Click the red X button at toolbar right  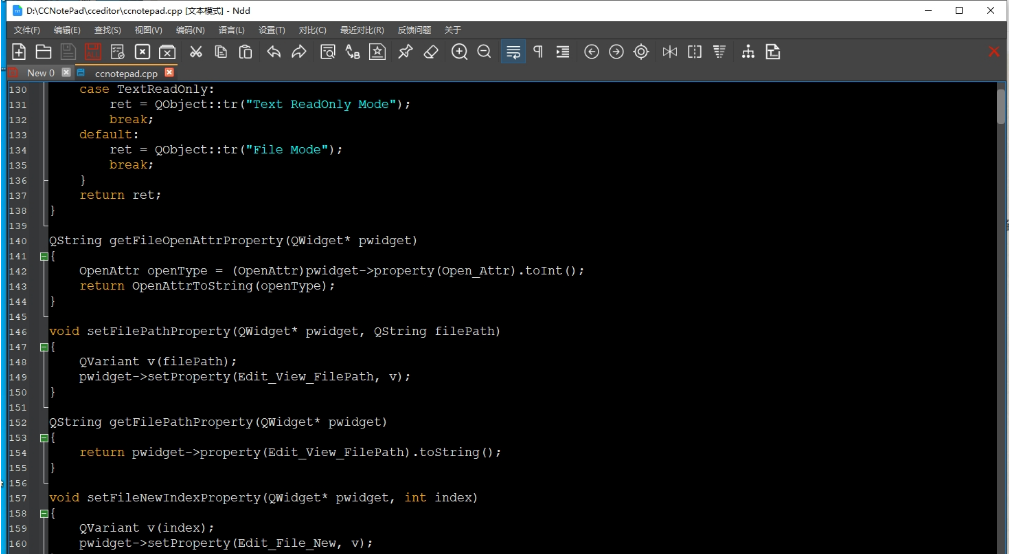[x=994, y=52]
